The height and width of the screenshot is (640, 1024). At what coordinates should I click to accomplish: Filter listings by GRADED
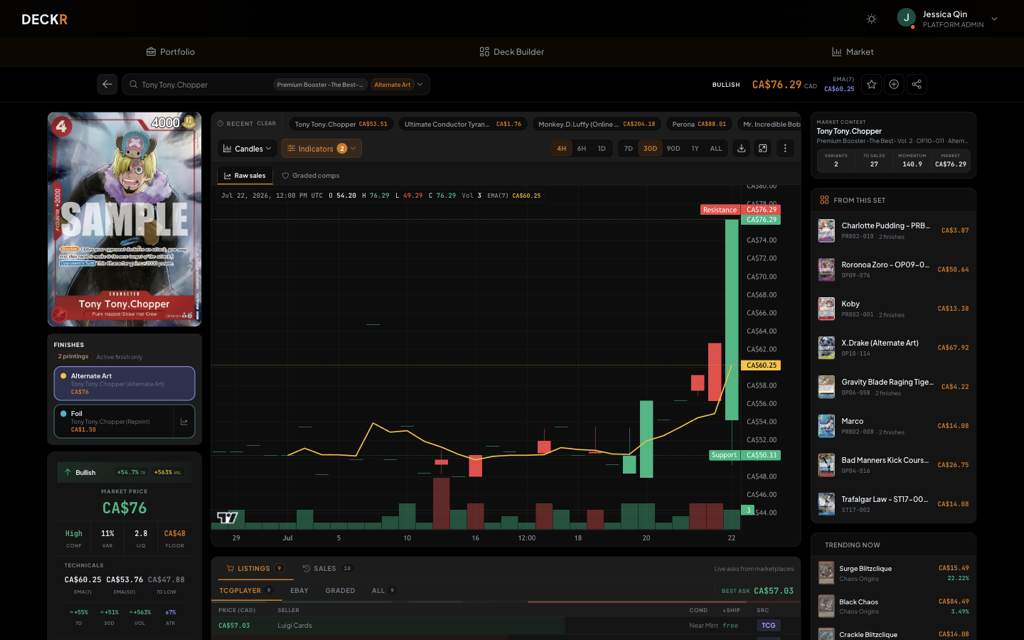point(340,590)
